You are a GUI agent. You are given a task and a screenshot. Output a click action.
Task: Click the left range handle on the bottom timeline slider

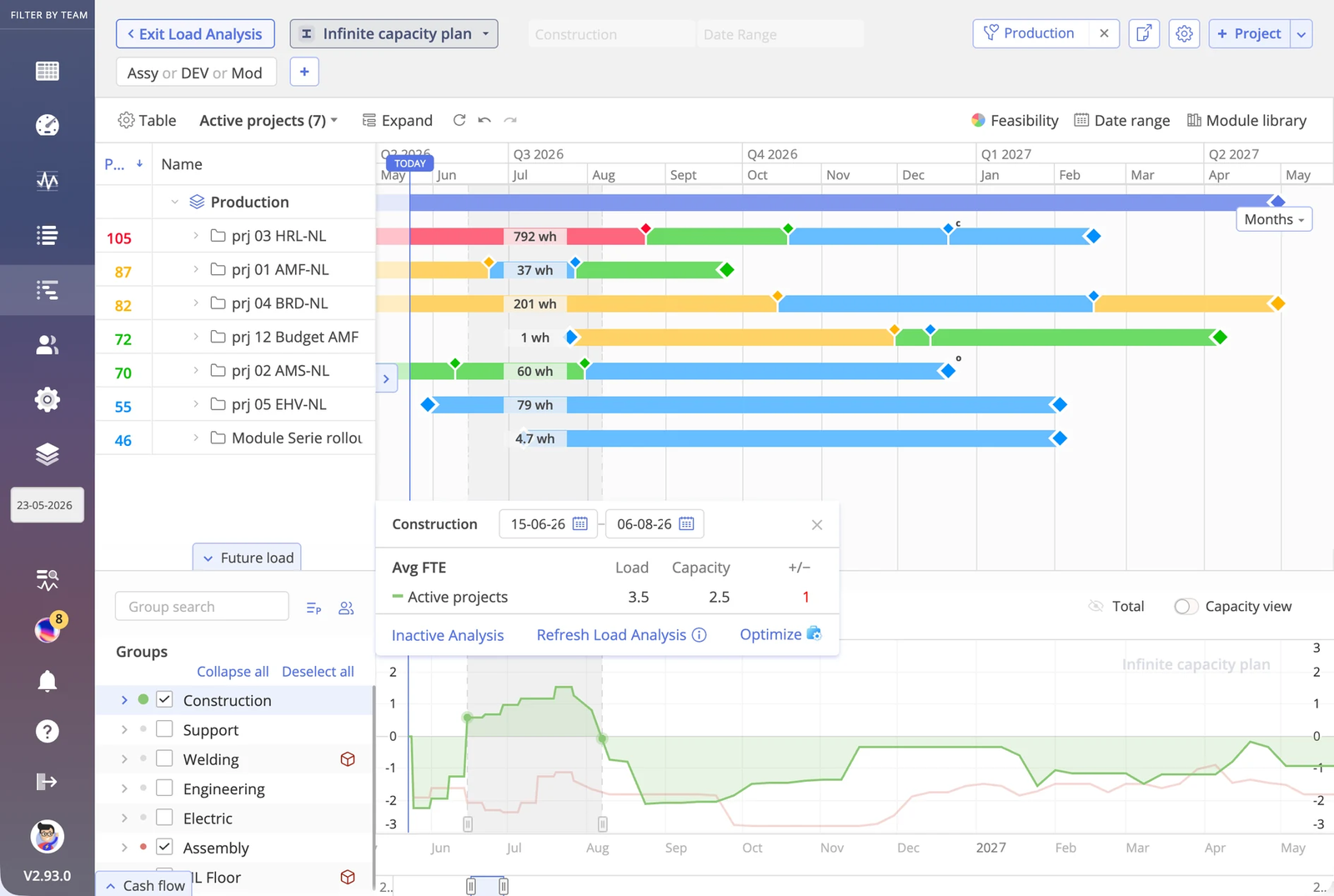[471, 886]
